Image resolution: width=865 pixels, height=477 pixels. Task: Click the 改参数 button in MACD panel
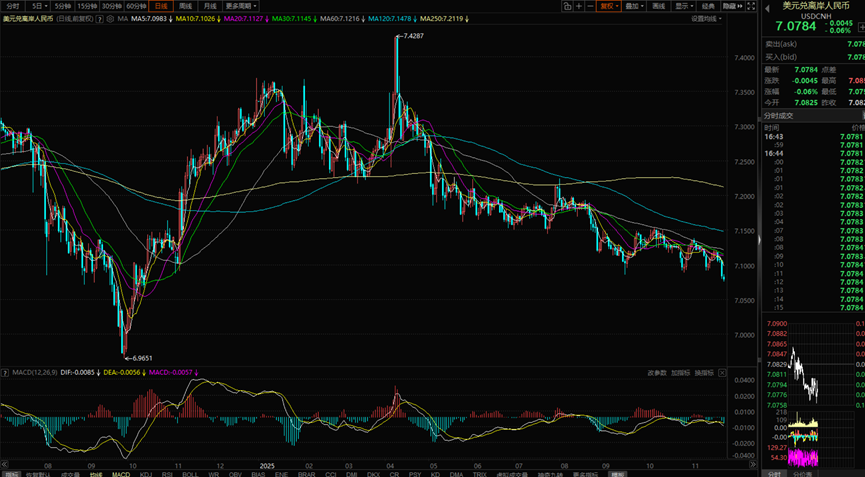tap(656, 373)
